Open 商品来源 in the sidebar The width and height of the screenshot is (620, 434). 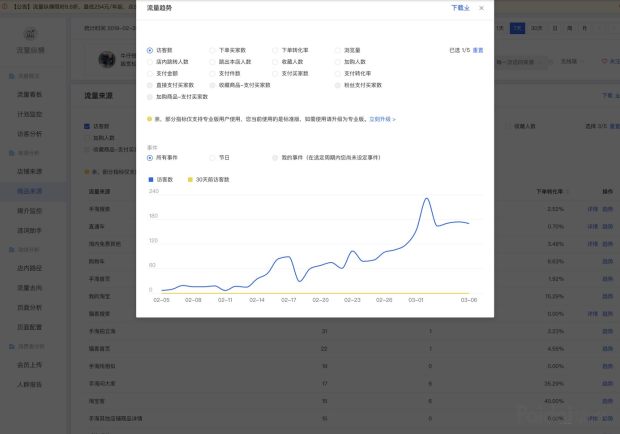point(30,191)
